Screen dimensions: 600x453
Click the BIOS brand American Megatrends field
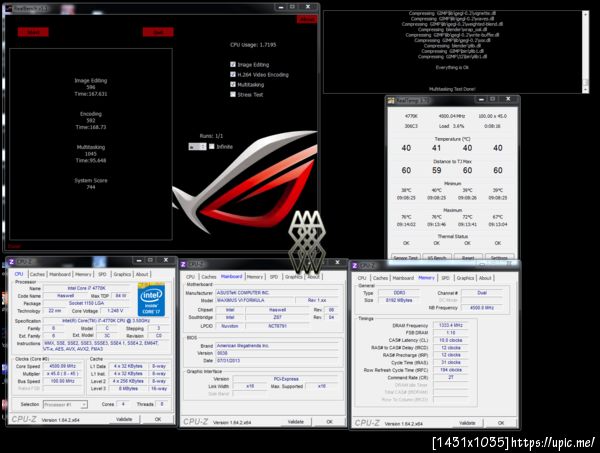coord(277,345)
